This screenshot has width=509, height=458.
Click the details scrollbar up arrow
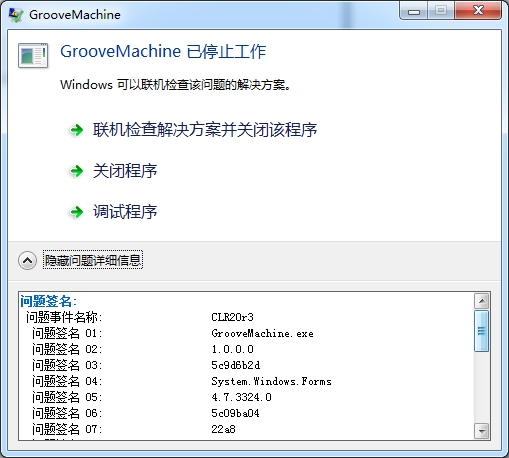tap(482, 301)
